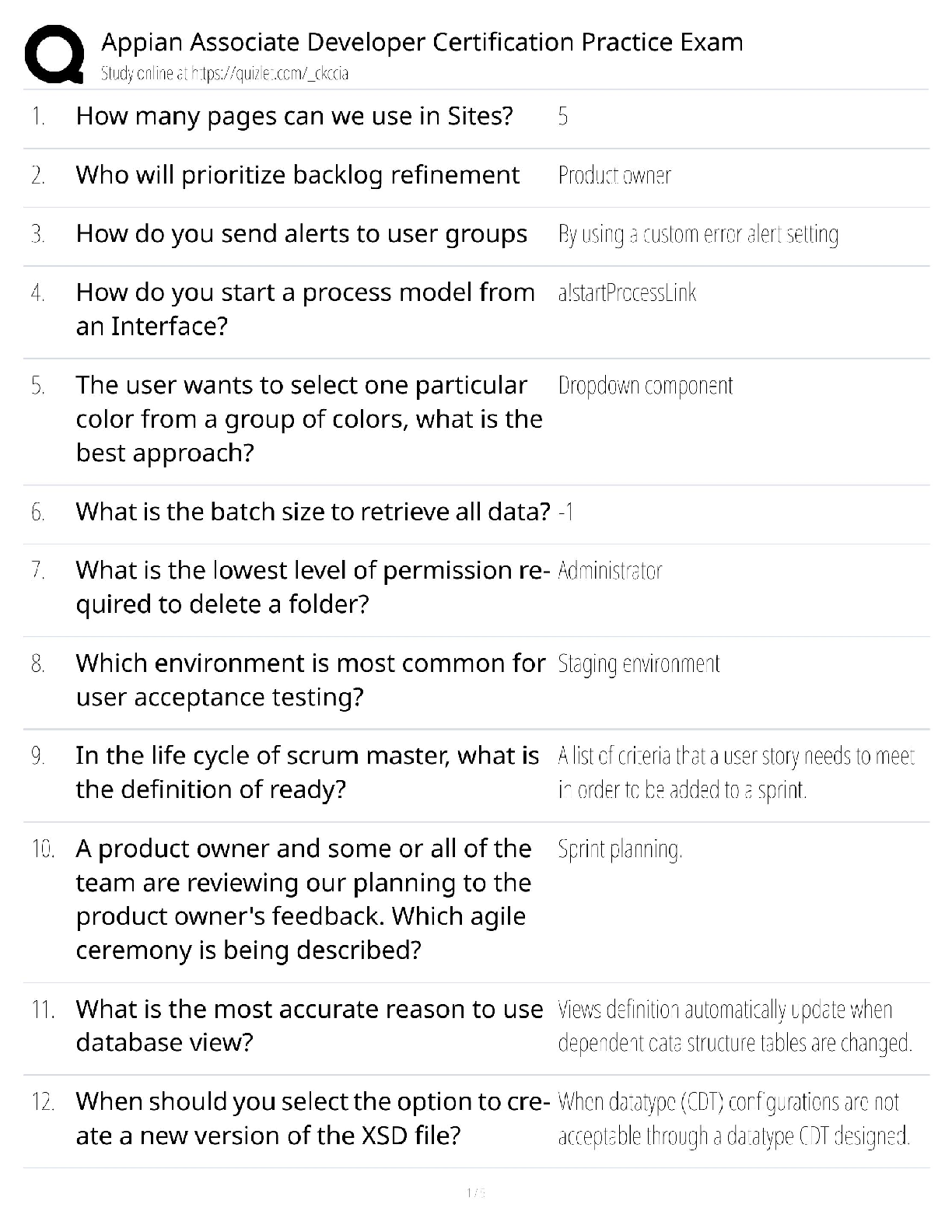Click the number 10 row marker
Screen dimensions: 952x1232
(43, 849)
